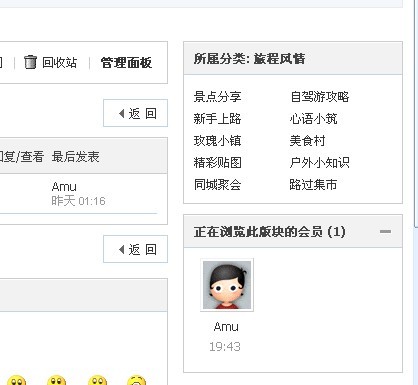The height and width of the screenshot is (385, 418).
Task: Click the upper 返回 back button
Action: 135,113
